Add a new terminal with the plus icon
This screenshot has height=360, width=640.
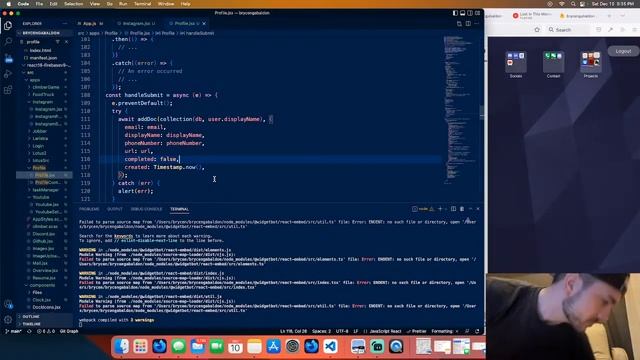(440, 209)
